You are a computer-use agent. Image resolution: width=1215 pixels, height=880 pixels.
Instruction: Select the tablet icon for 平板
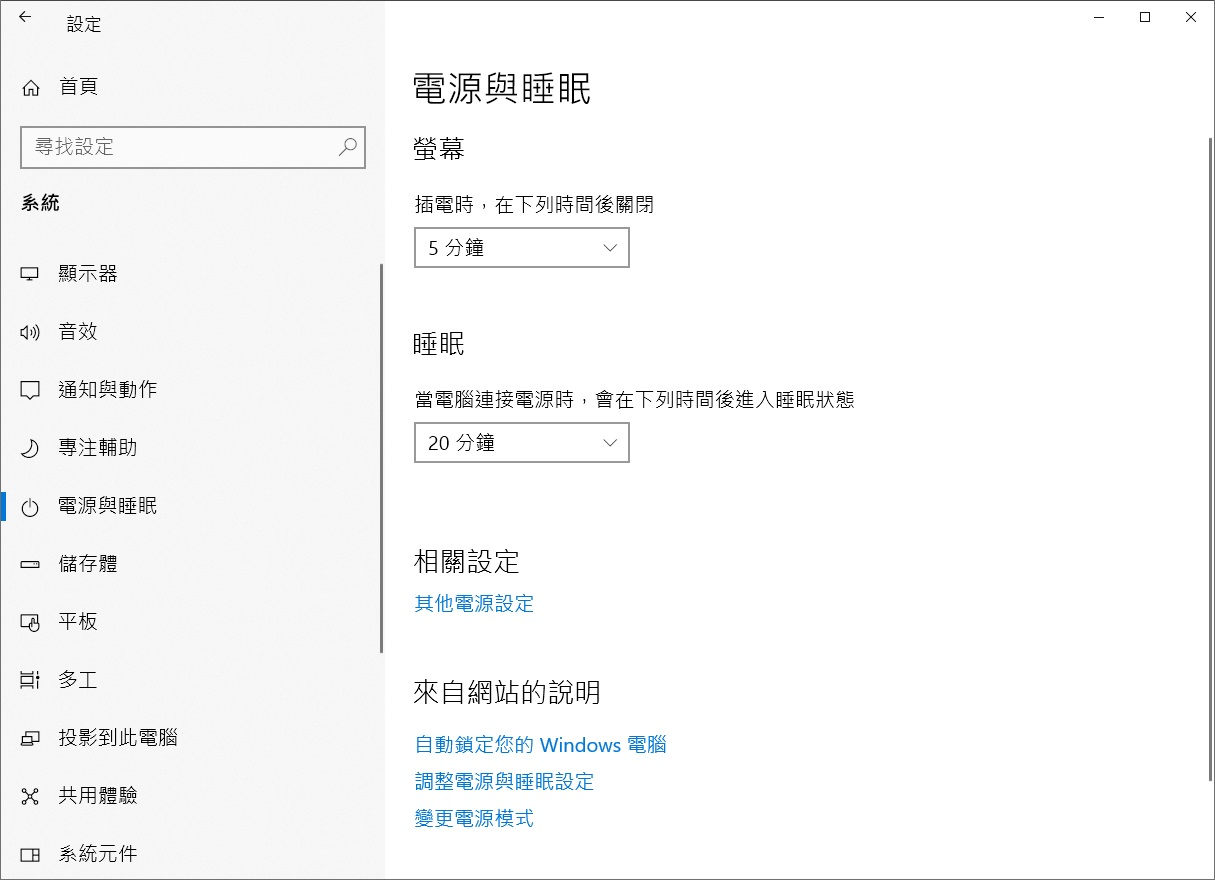coord(30,622)
